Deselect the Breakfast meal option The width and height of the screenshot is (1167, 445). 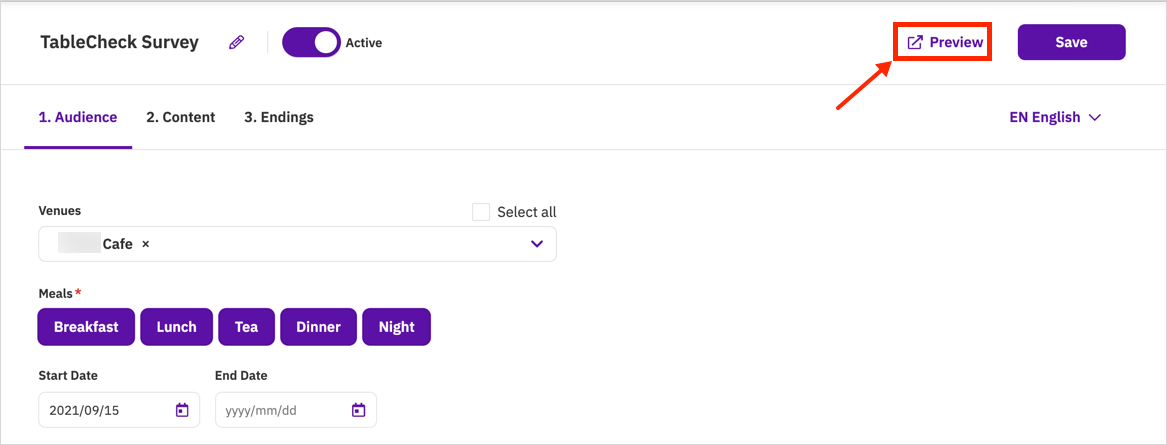coord(86,327)
